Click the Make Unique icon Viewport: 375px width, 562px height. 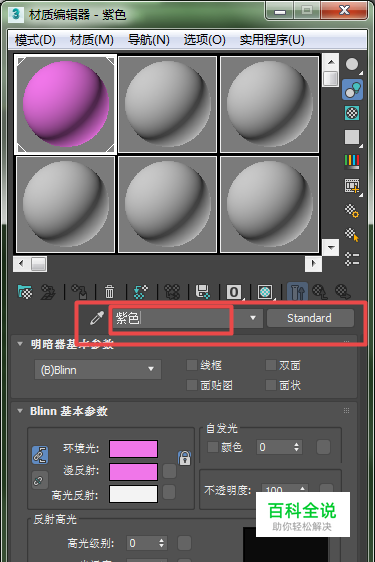click(172, 292)
